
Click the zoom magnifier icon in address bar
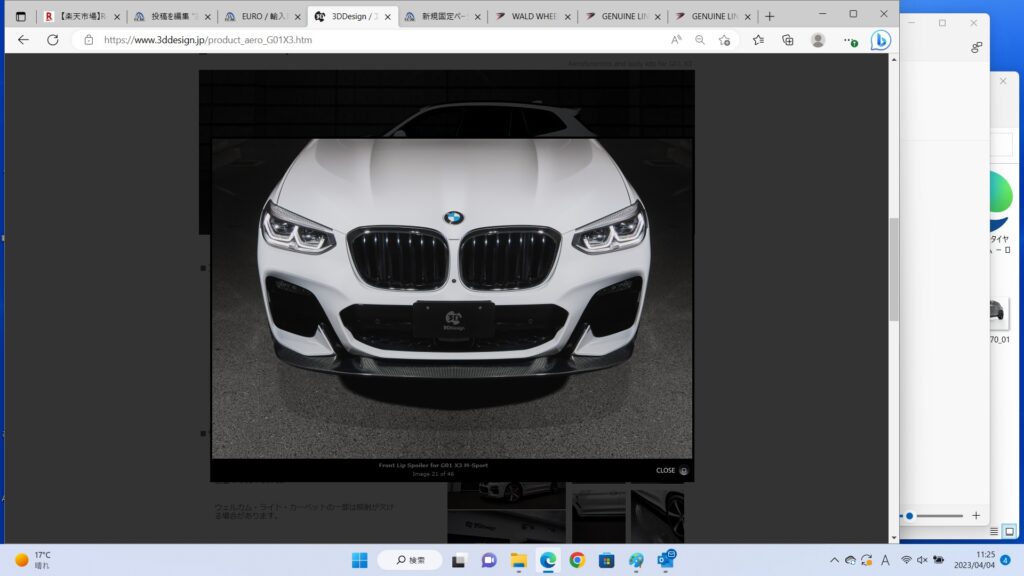(700, 40)
